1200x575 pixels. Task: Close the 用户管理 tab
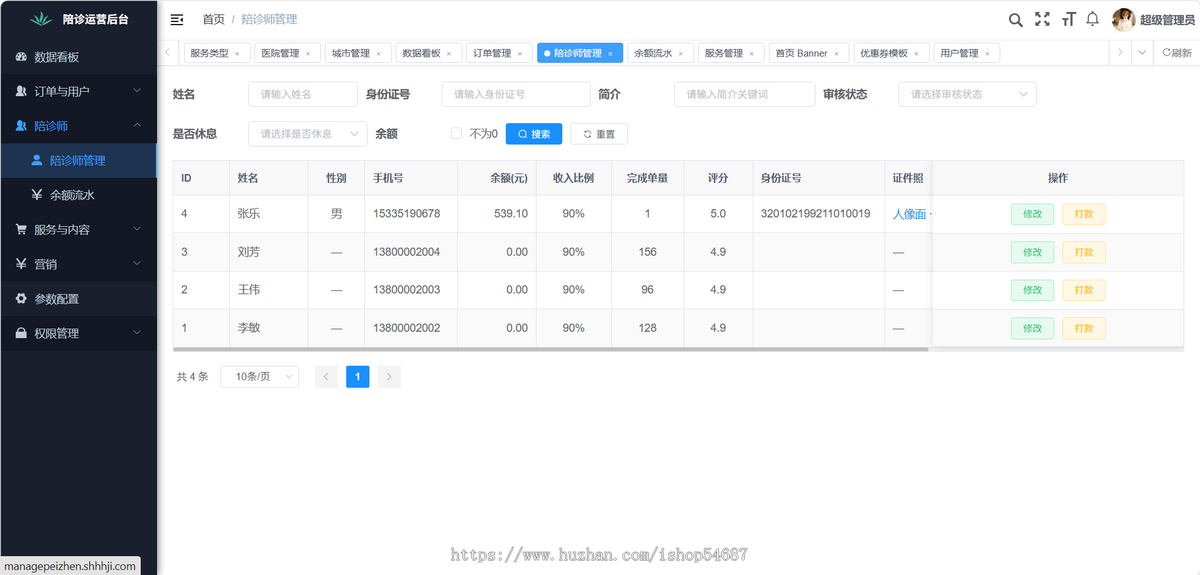tap(987, 54)
